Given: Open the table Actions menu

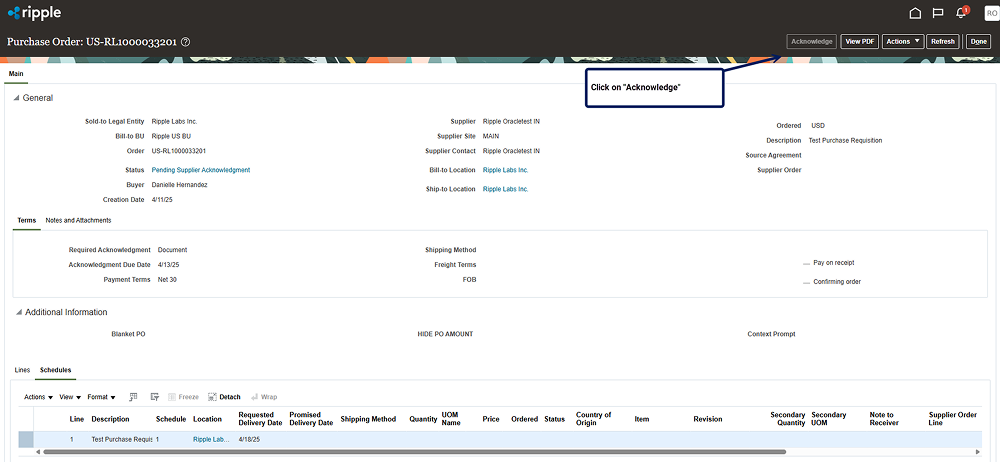Looking at the screenshot, I should coord(38,397).
